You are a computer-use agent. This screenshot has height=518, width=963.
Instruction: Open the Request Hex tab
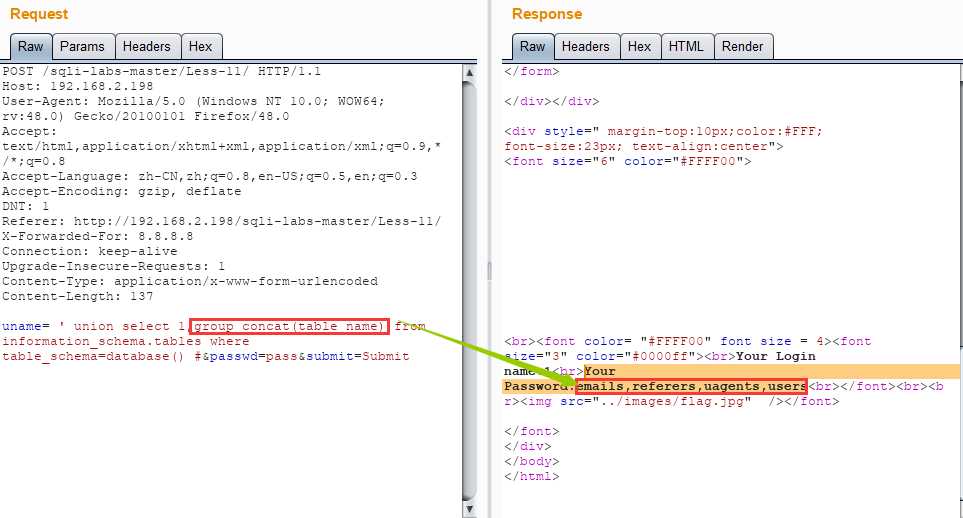click(x=200, y=47)
